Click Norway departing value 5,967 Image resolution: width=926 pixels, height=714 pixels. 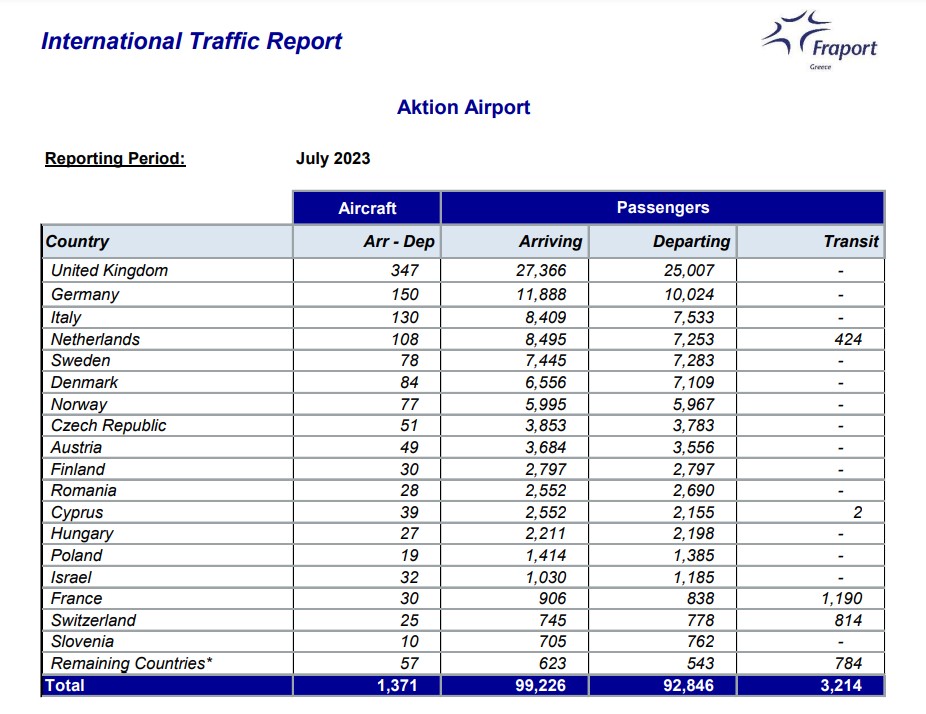[694, 405]
